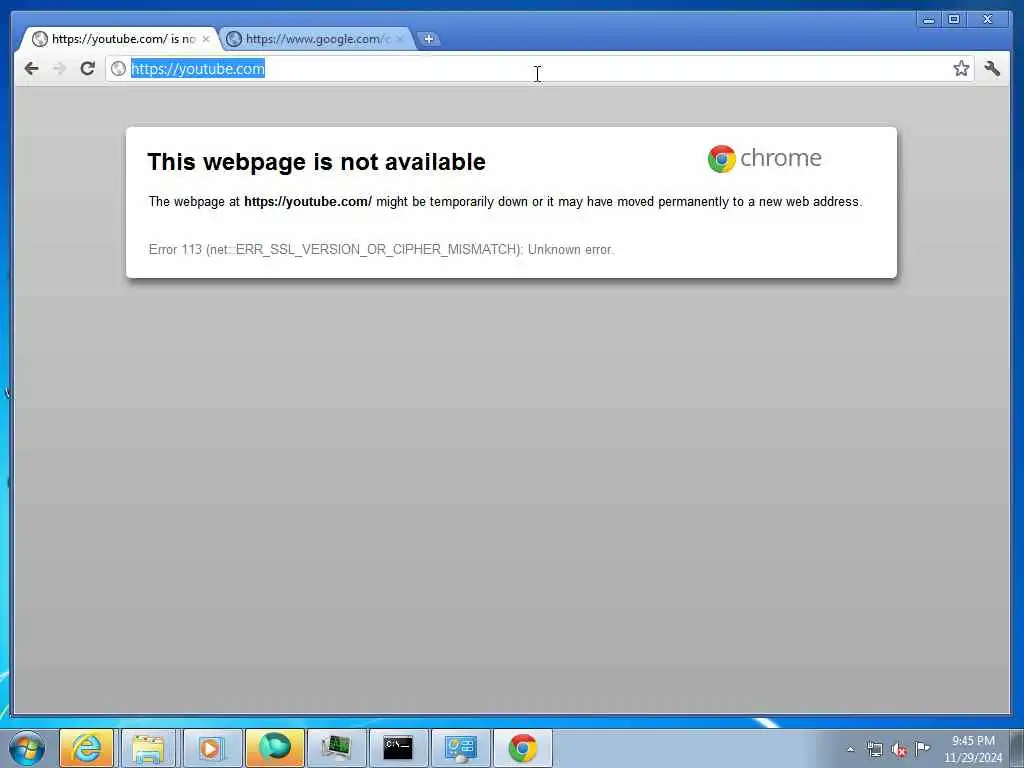
Task: Close the youtube.com tab
Action: [x=206, y=39]
